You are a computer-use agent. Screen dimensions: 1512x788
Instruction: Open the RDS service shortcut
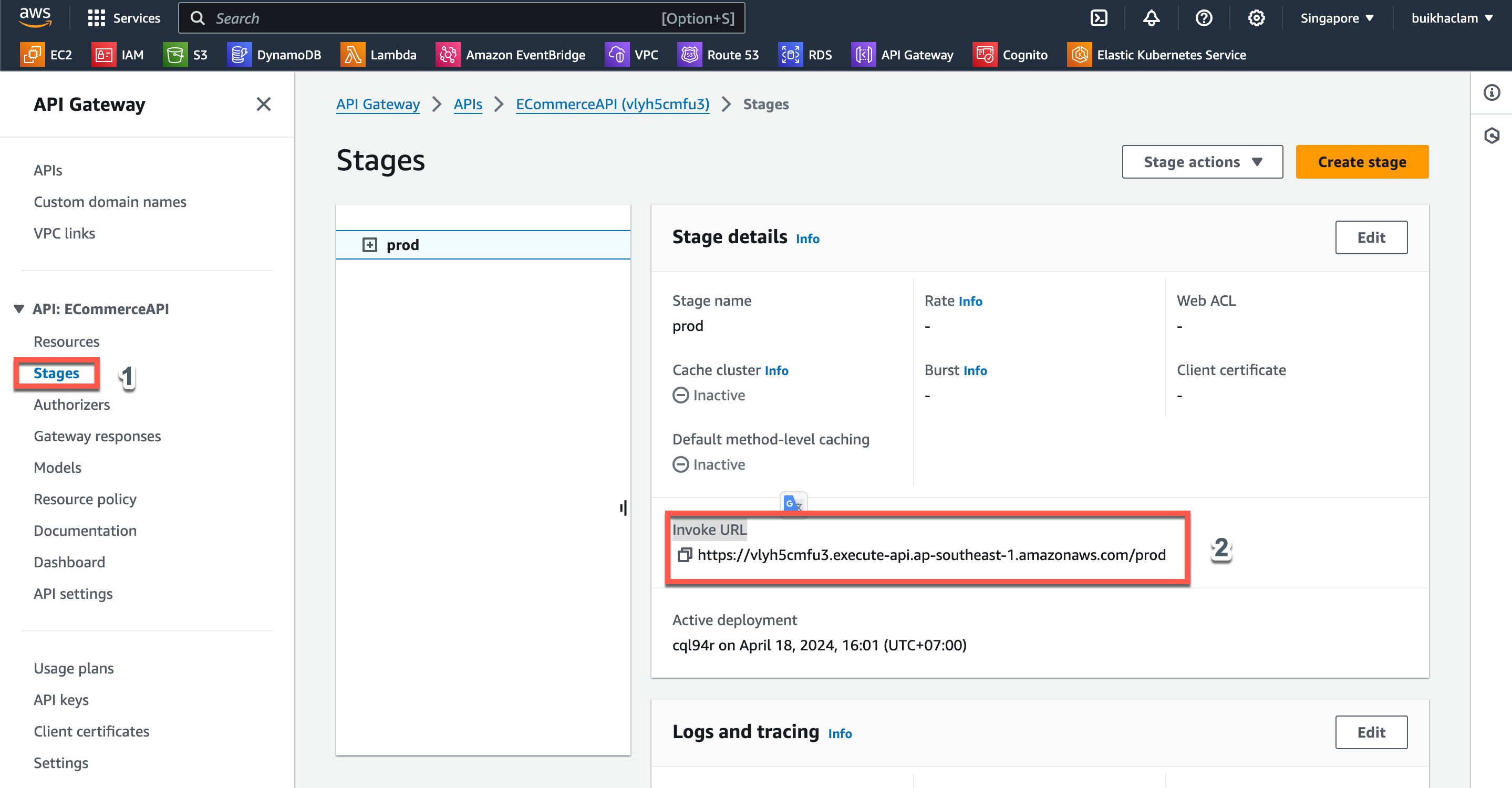pyautogui.click(x=805, y=55)
